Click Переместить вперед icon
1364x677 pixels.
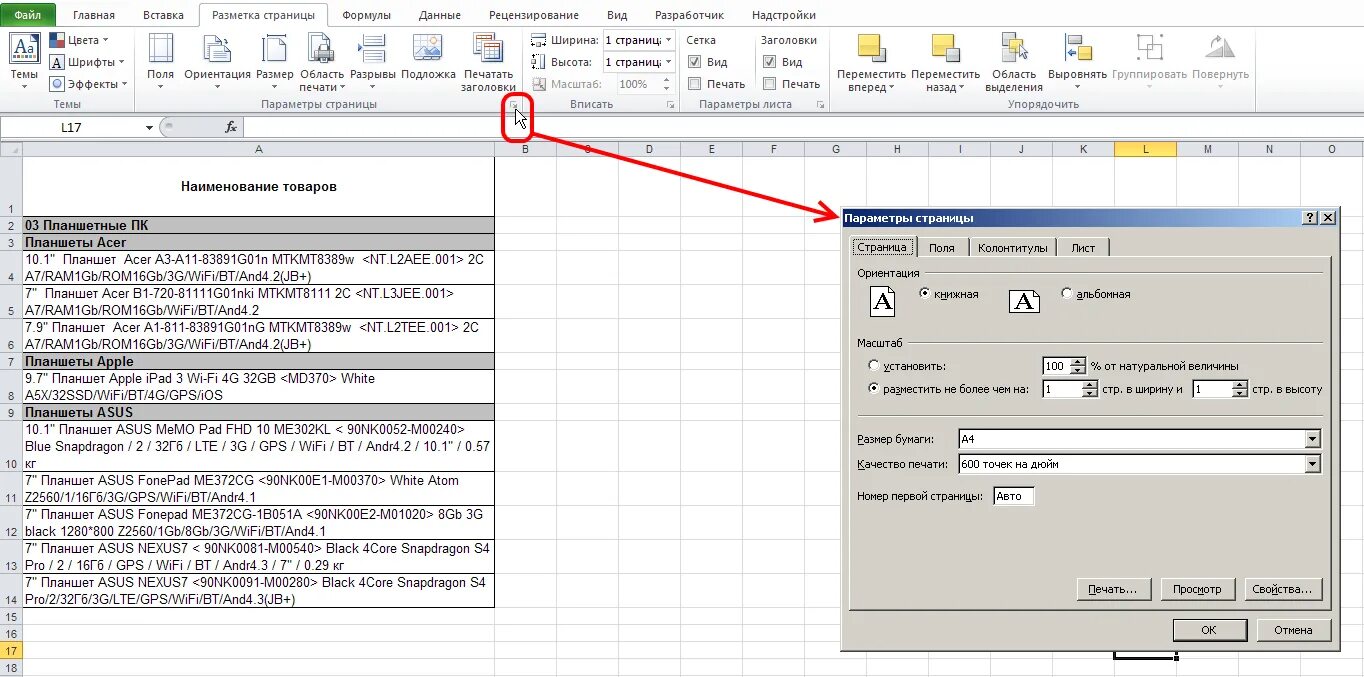pos(871,48)
